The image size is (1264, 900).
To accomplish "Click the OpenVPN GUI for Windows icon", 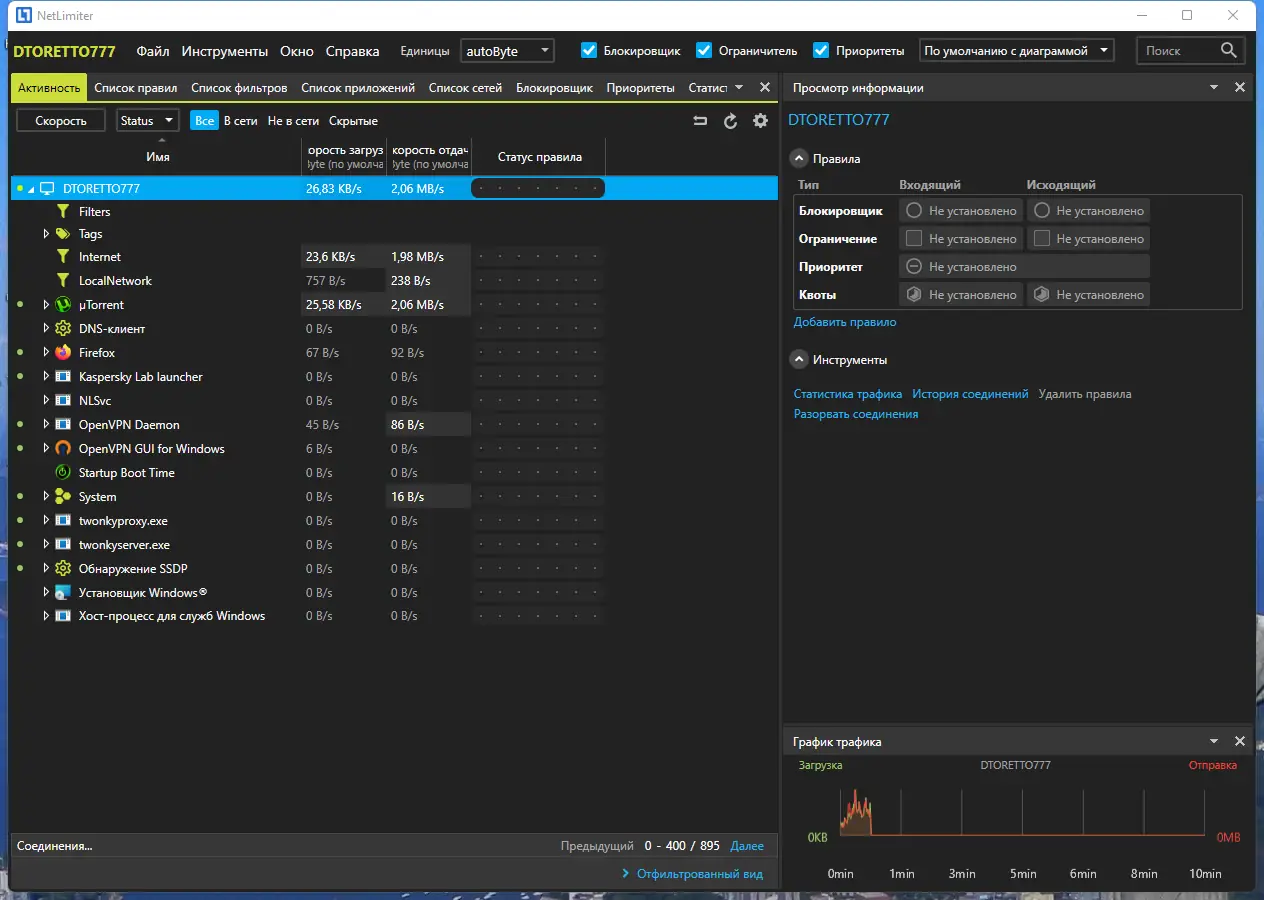I will (x=63, y=449).
